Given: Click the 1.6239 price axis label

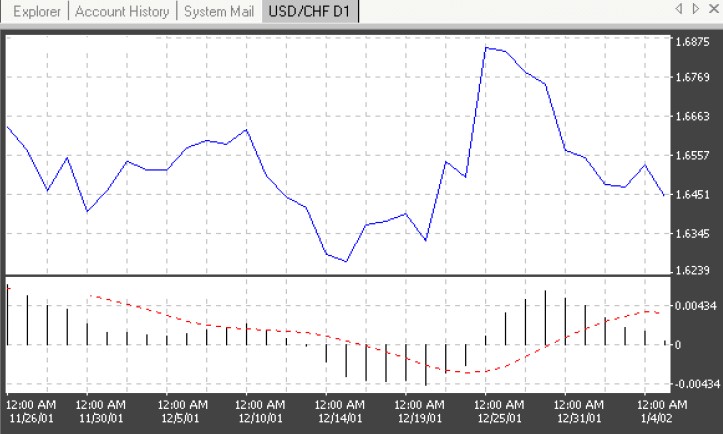Looking at the screenshot, I should tap(693, 270).
